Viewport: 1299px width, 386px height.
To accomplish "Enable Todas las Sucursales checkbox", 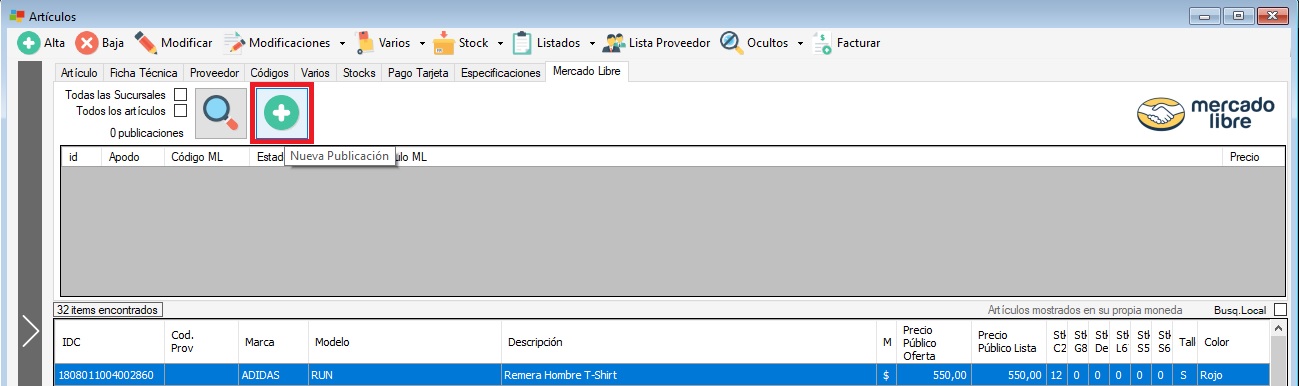I will tap(181, 95).
